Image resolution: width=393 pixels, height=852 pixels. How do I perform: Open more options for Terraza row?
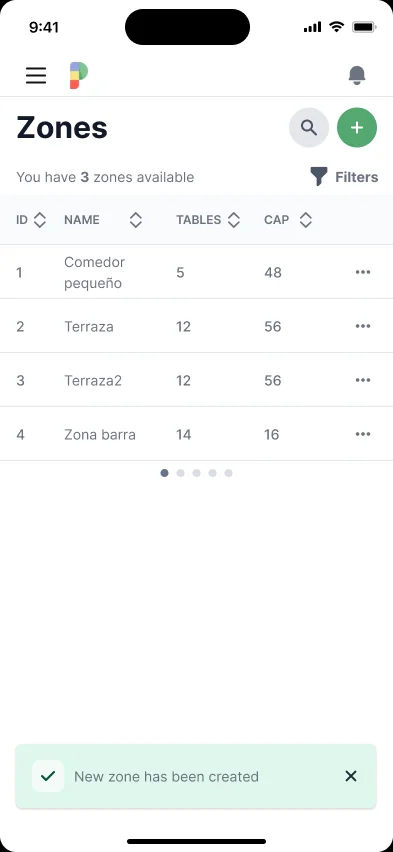363,326
